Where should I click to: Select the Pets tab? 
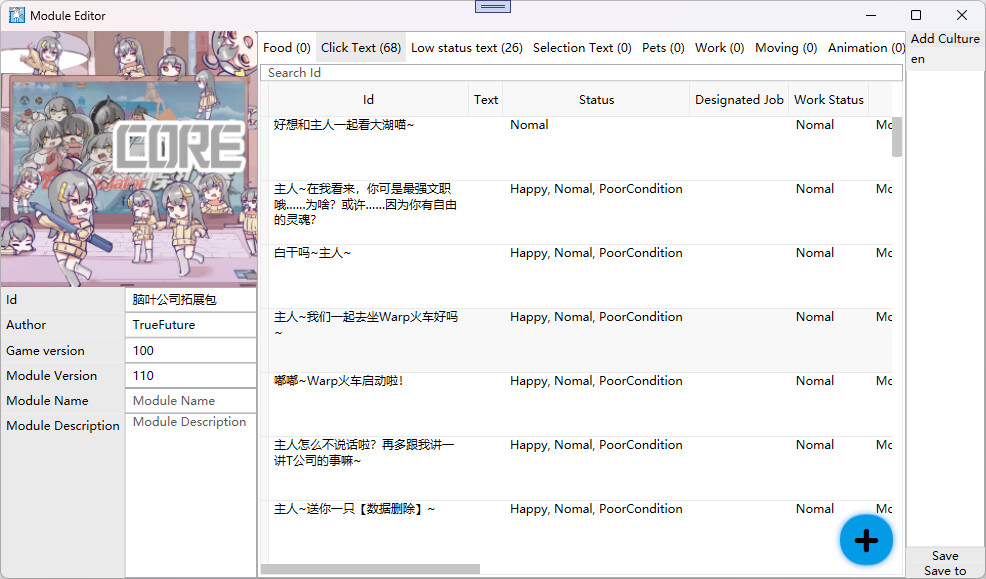pos(662,47)
